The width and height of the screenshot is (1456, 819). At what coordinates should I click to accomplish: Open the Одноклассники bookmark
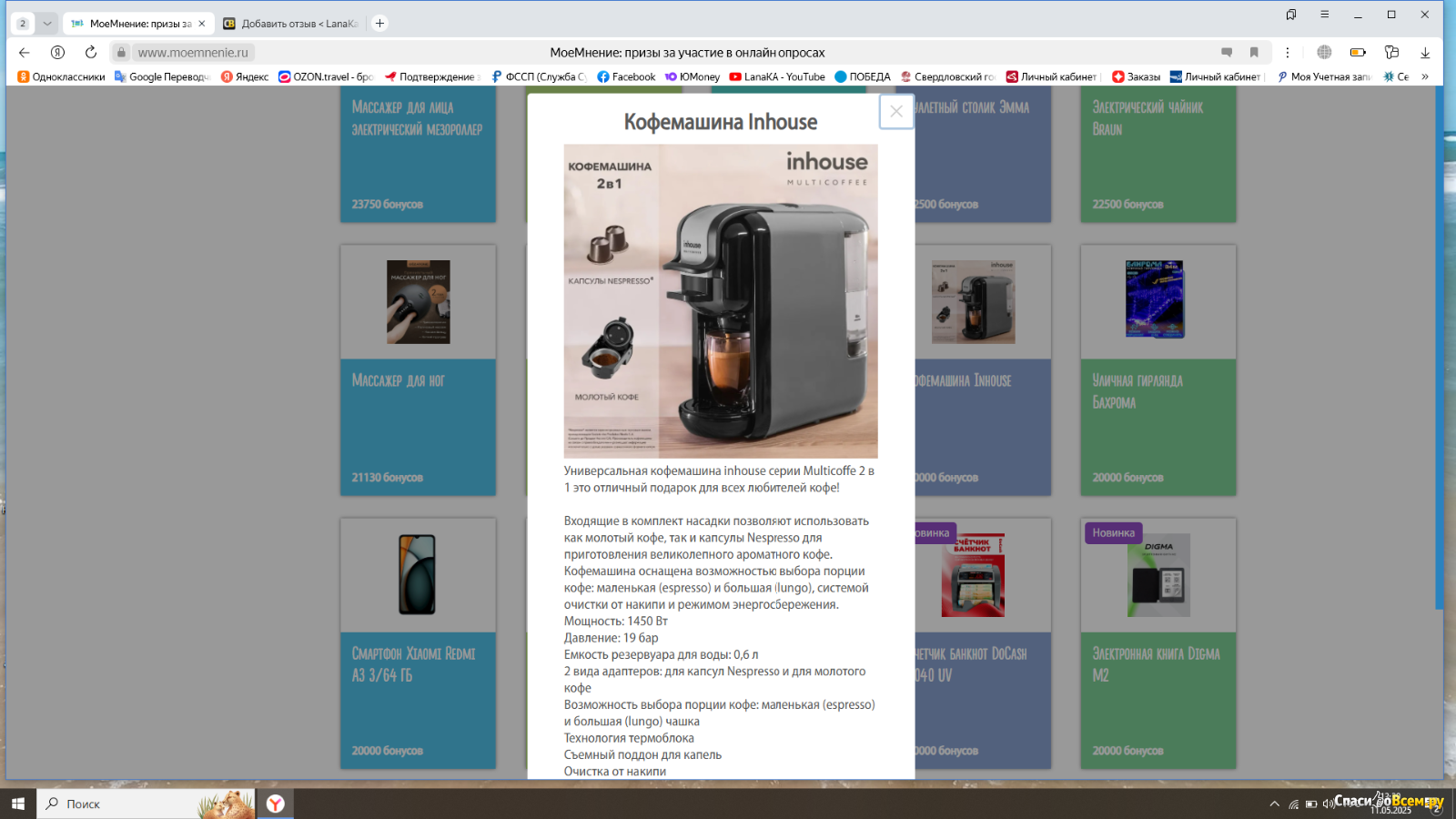61,76
